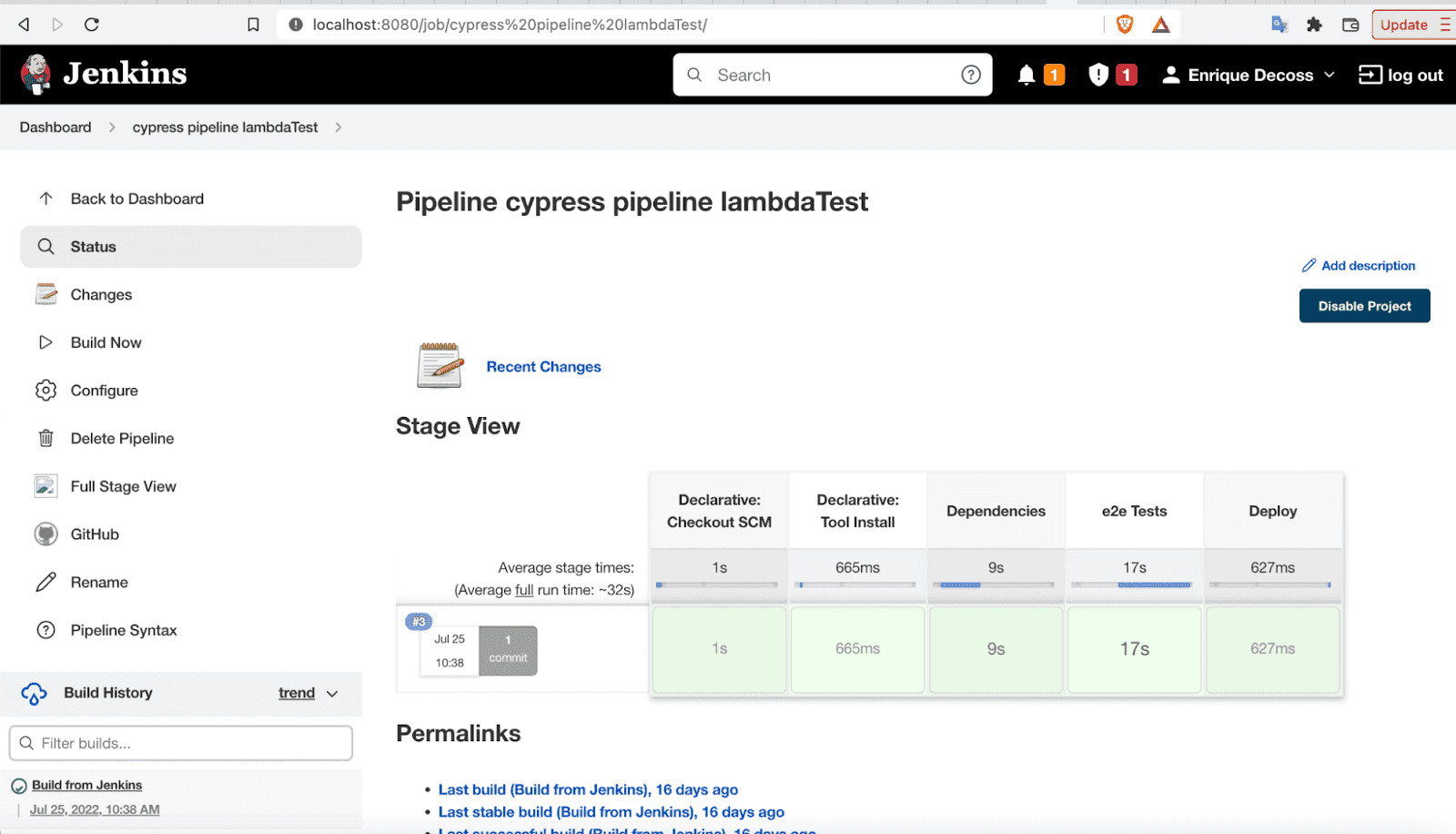The image size is (1456, 834).
Task: Click the Build Now play icon
Action: [45, 342]
